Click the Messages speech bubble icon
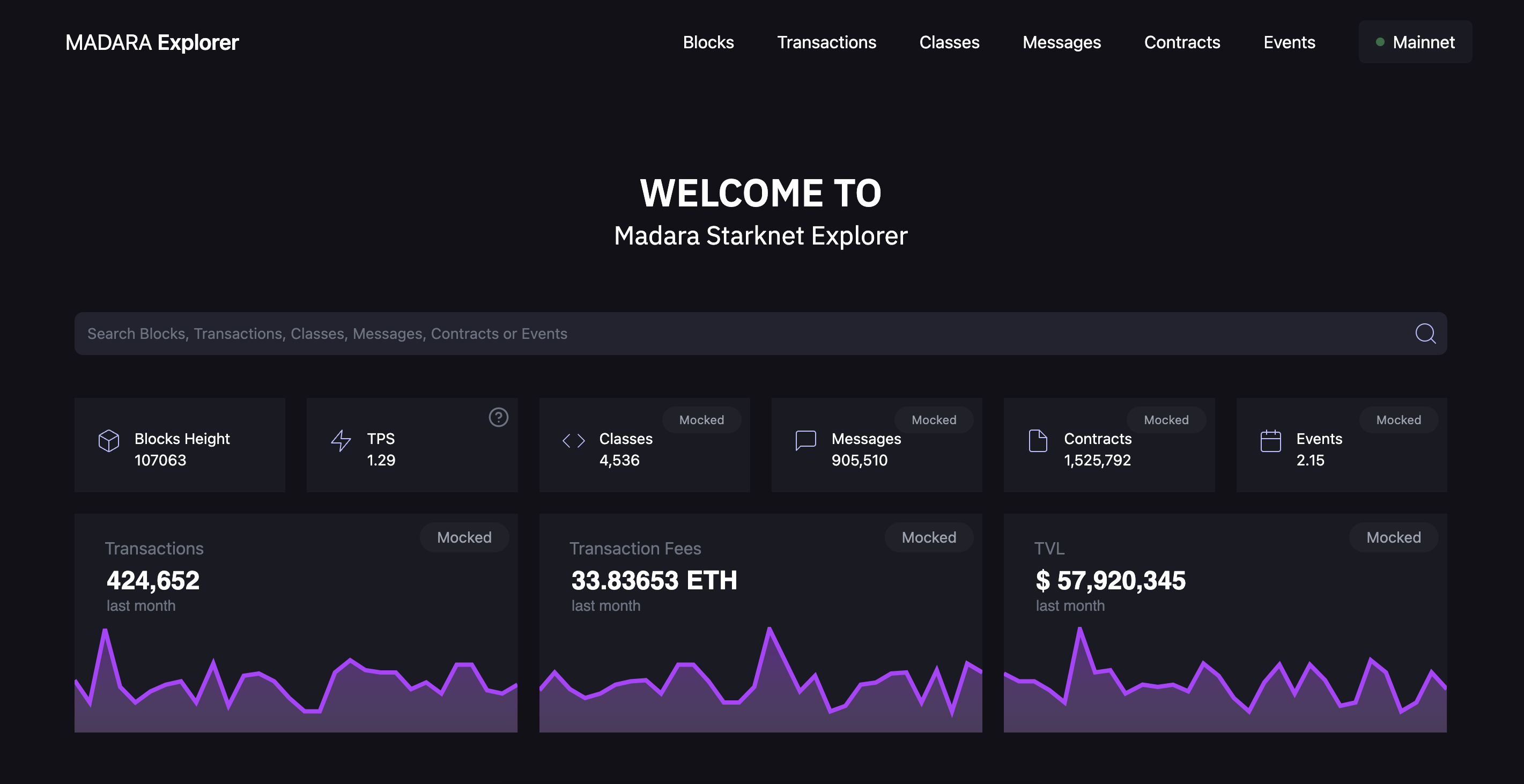 805,441
